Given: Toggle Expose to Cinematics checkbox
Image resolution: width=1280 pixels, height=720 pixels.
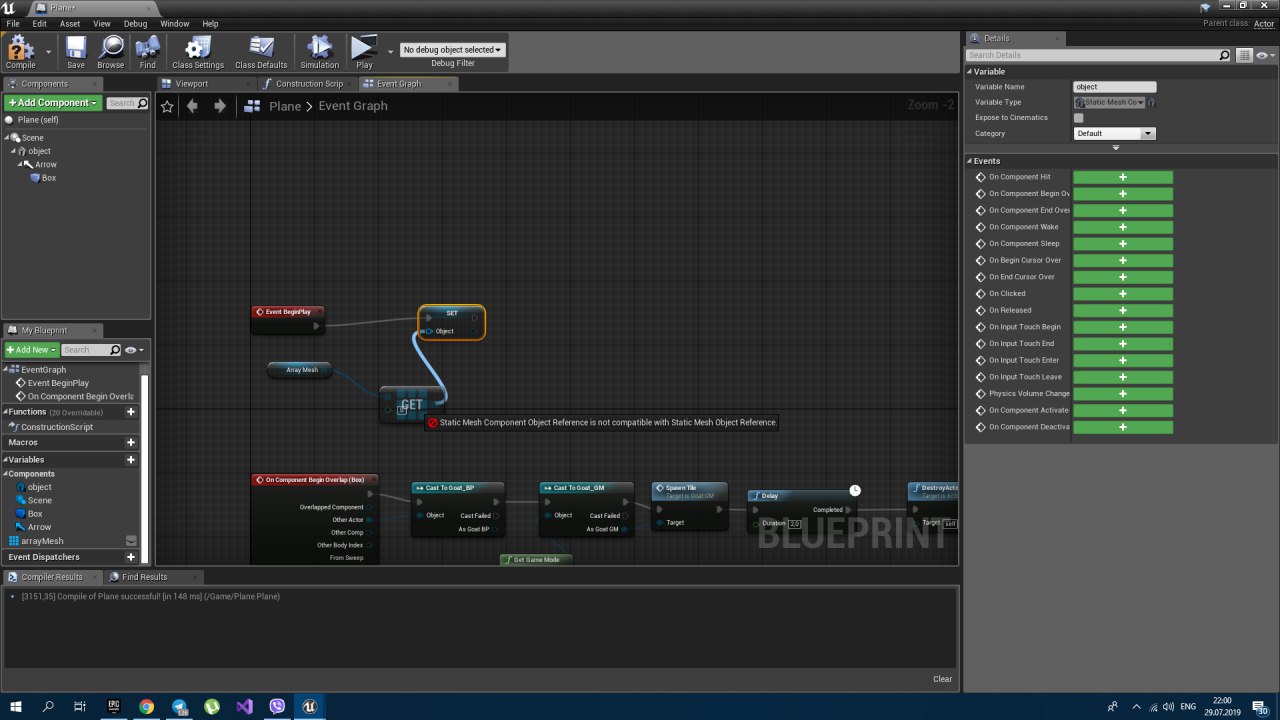Looking at the screenshot, I should click(1078, 118).
